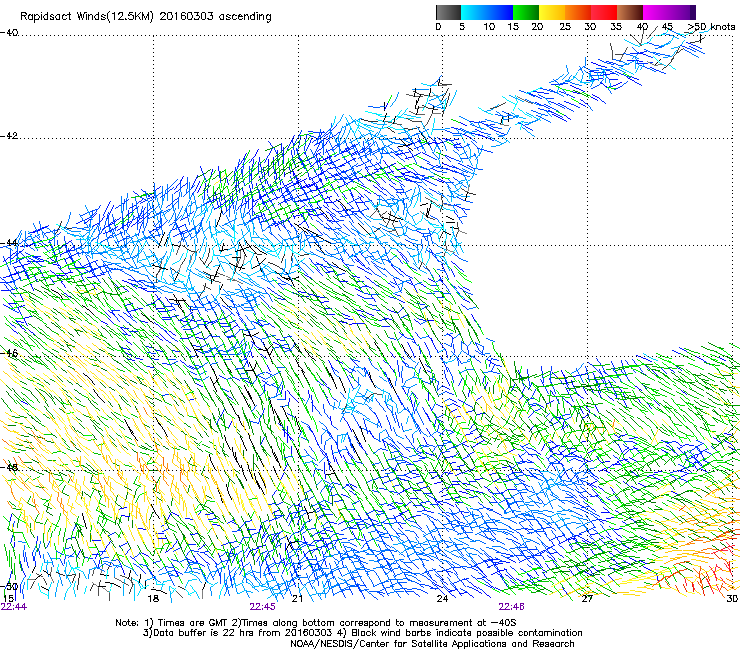Screen dimensions: 740x650
Task: Click the latitude label -50
Action: click(x=9, y=586)
